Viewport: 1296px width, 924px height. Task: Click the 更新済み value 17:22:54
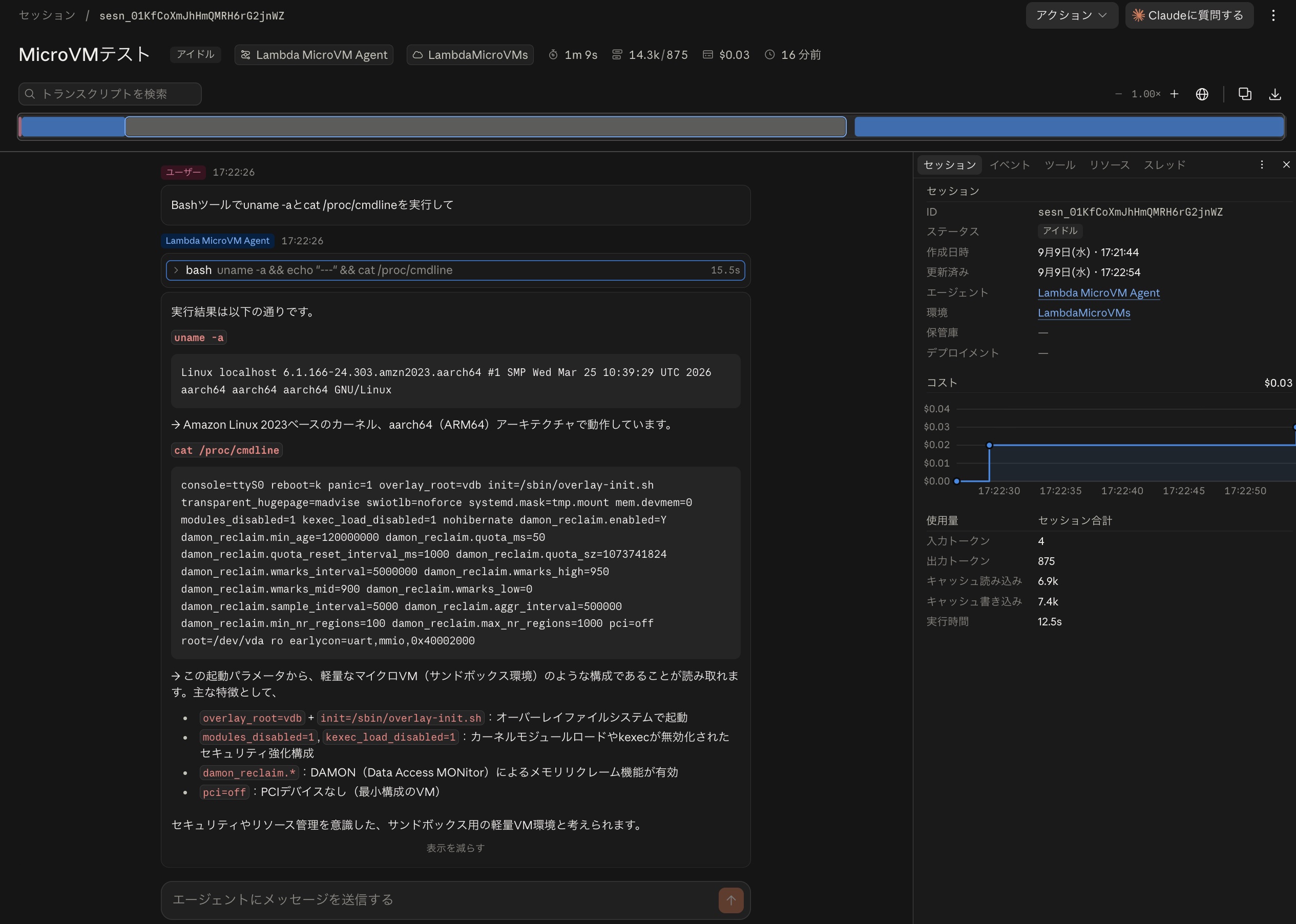click(x=1089, y=272)
